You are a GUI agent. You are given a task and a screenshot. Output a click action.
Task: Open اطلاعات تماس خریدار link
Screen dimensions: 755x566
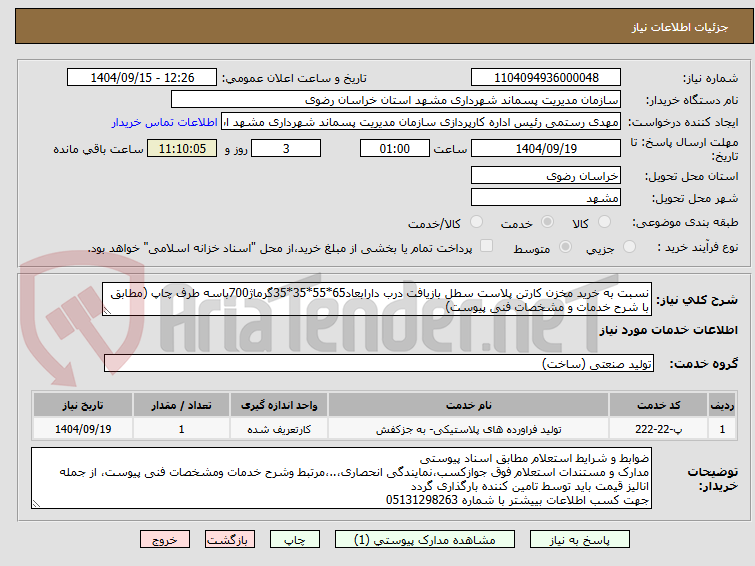165,122
